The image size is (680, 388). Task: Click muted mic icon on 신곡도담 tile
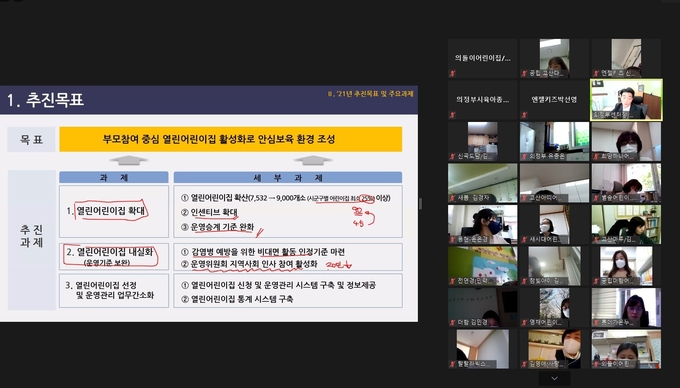pyautogui.click(x=453, y=157)
